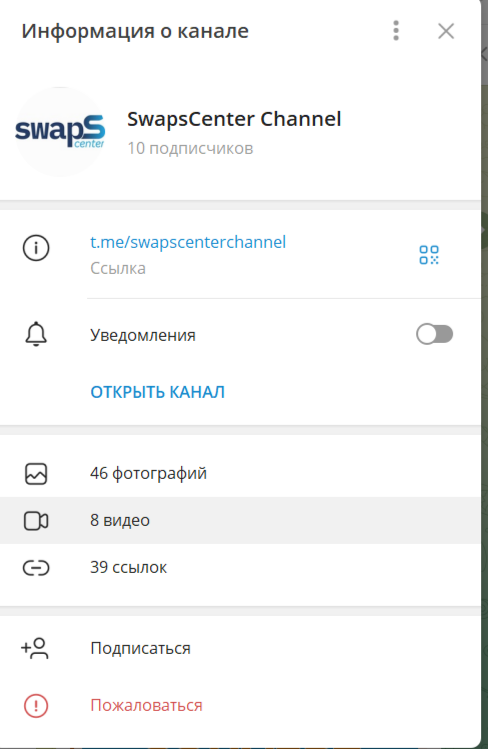Viewport: 488px width, 749px height.
Task: Open 8 видео shared videos
Action: (240, 520)
